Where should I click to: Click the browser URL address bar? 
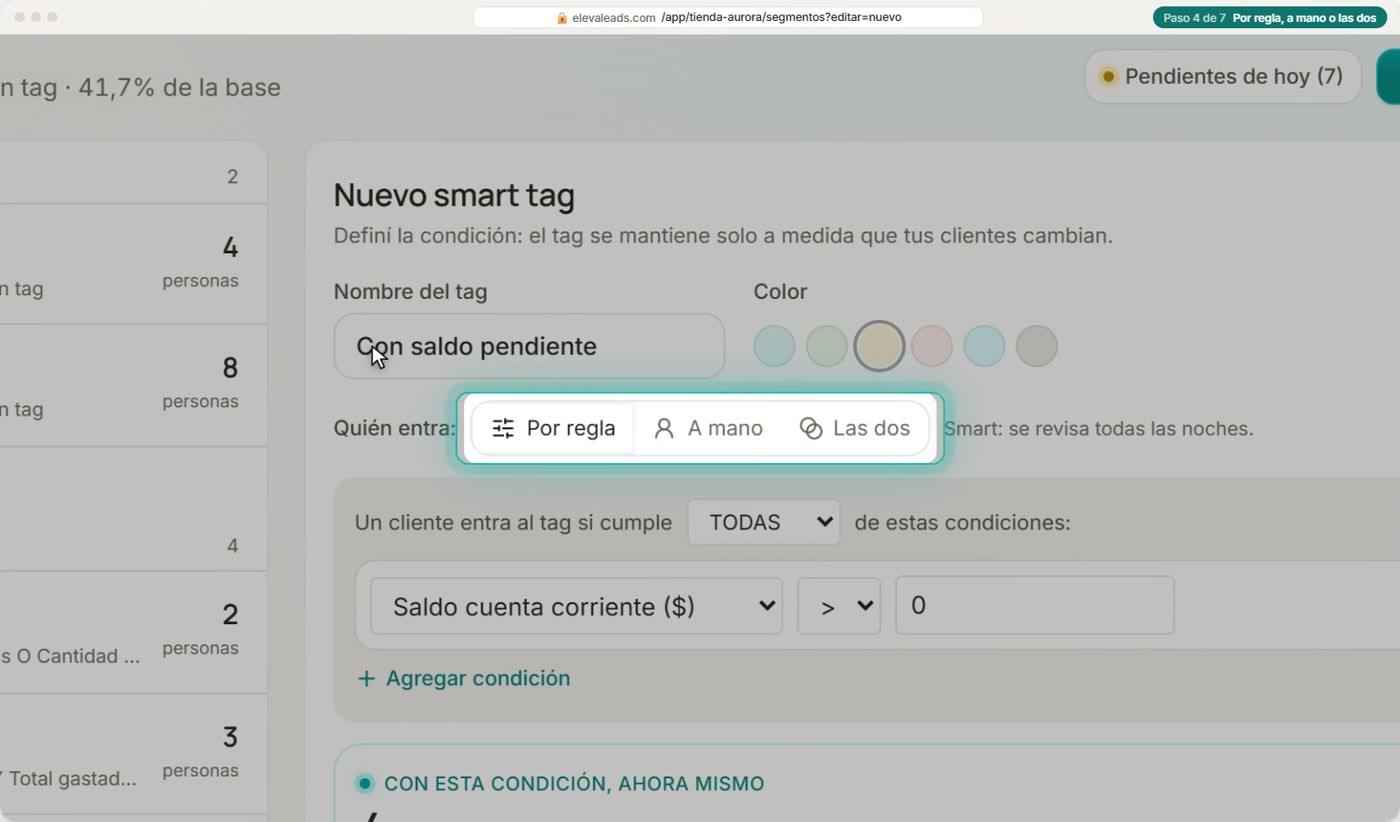click(x=728, y=17)
